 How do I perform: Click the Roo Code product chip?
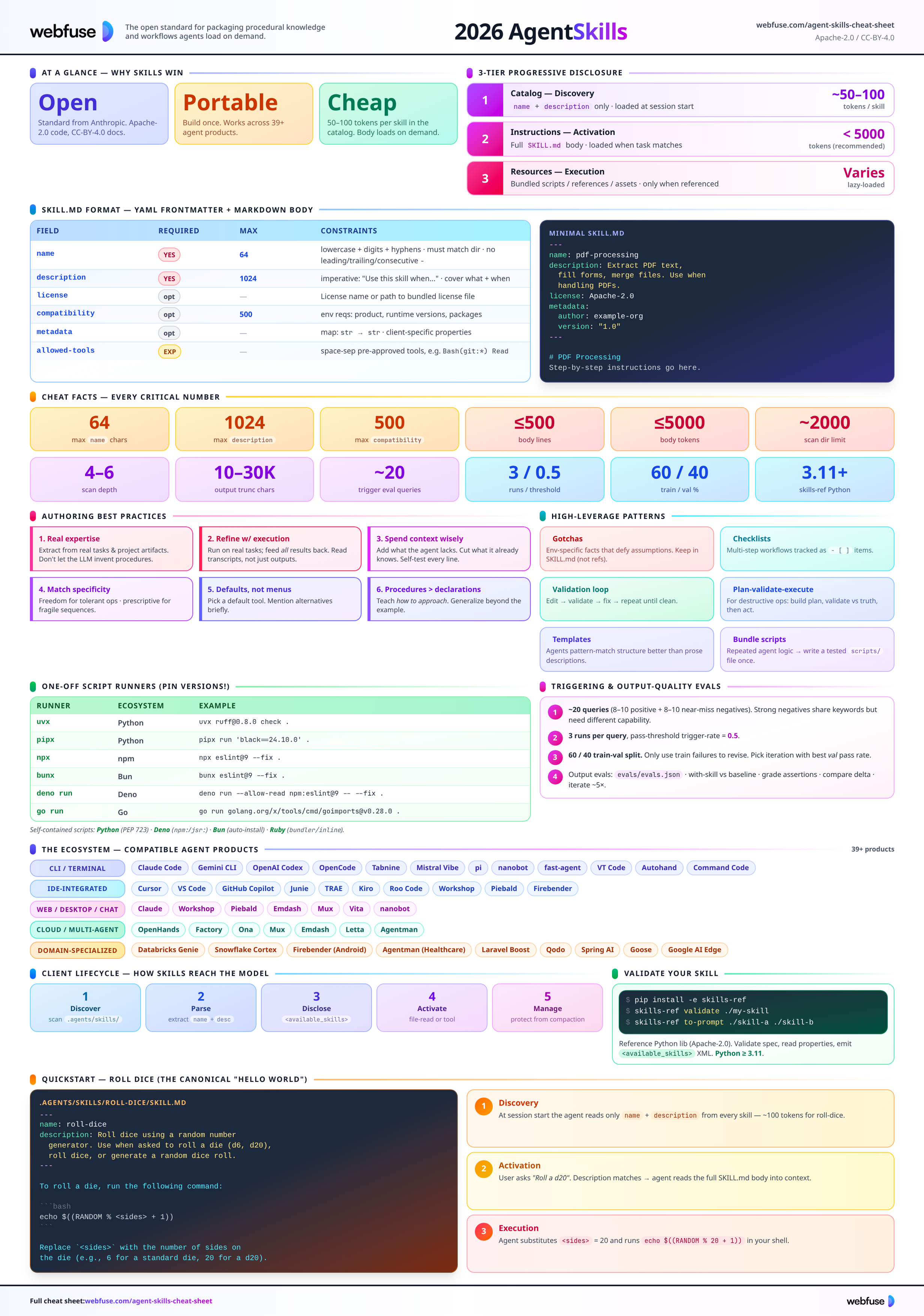tap(406, 888)
